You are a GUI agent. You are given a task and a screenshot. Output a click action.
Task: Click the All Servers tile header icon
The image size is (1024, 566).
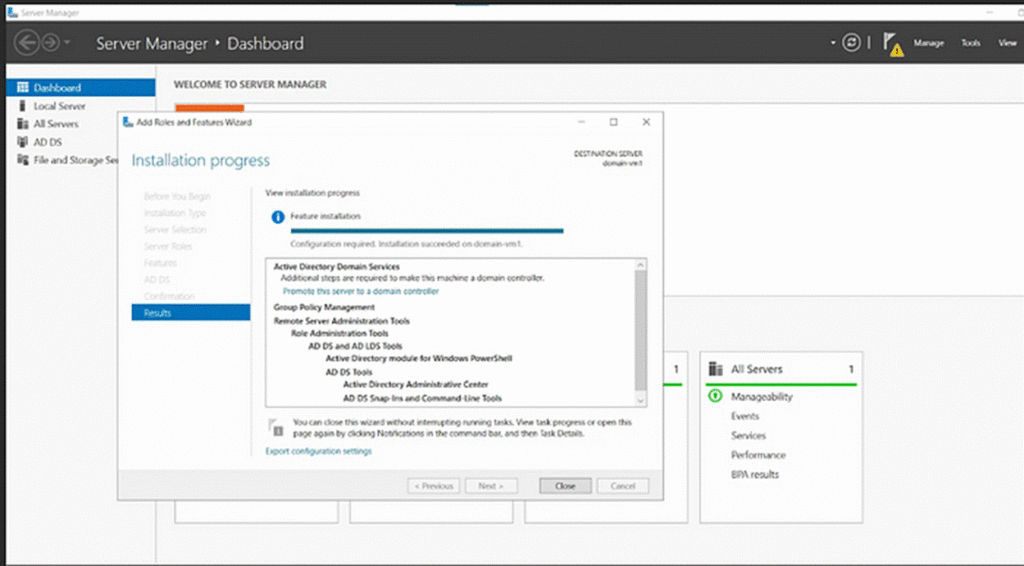coord(715,369)
